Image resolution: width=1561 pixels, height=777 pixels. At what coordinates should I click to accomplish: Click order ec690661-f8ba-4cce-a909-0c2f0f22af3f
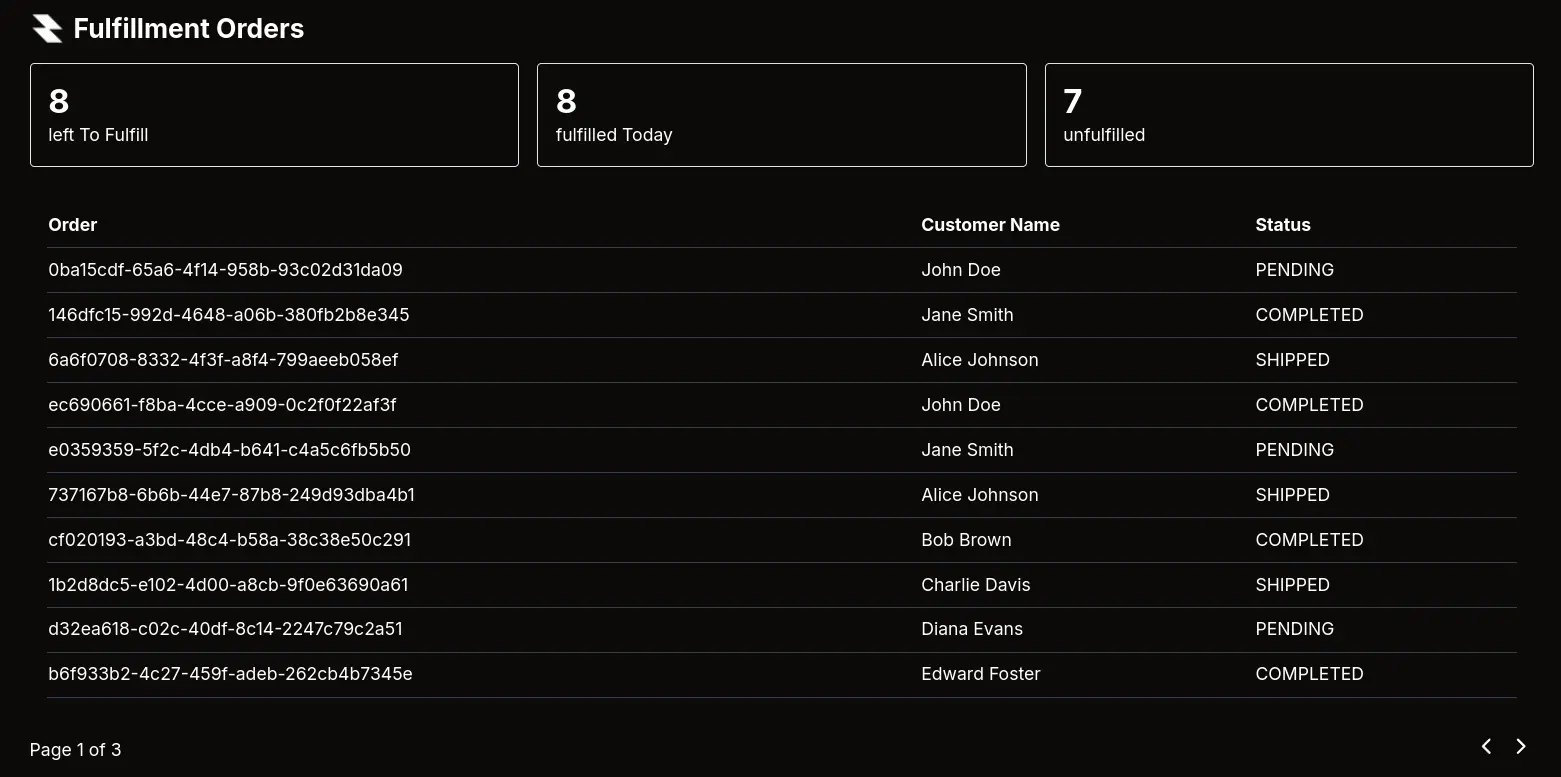(x=222, y=405)
